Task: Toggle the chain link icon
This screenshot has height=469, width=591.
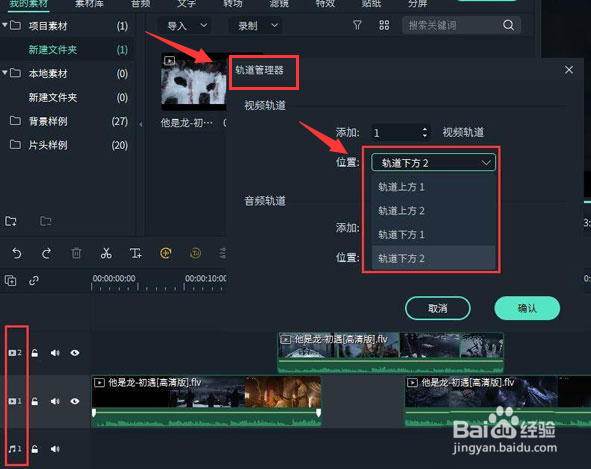Action: coord(34,280)
